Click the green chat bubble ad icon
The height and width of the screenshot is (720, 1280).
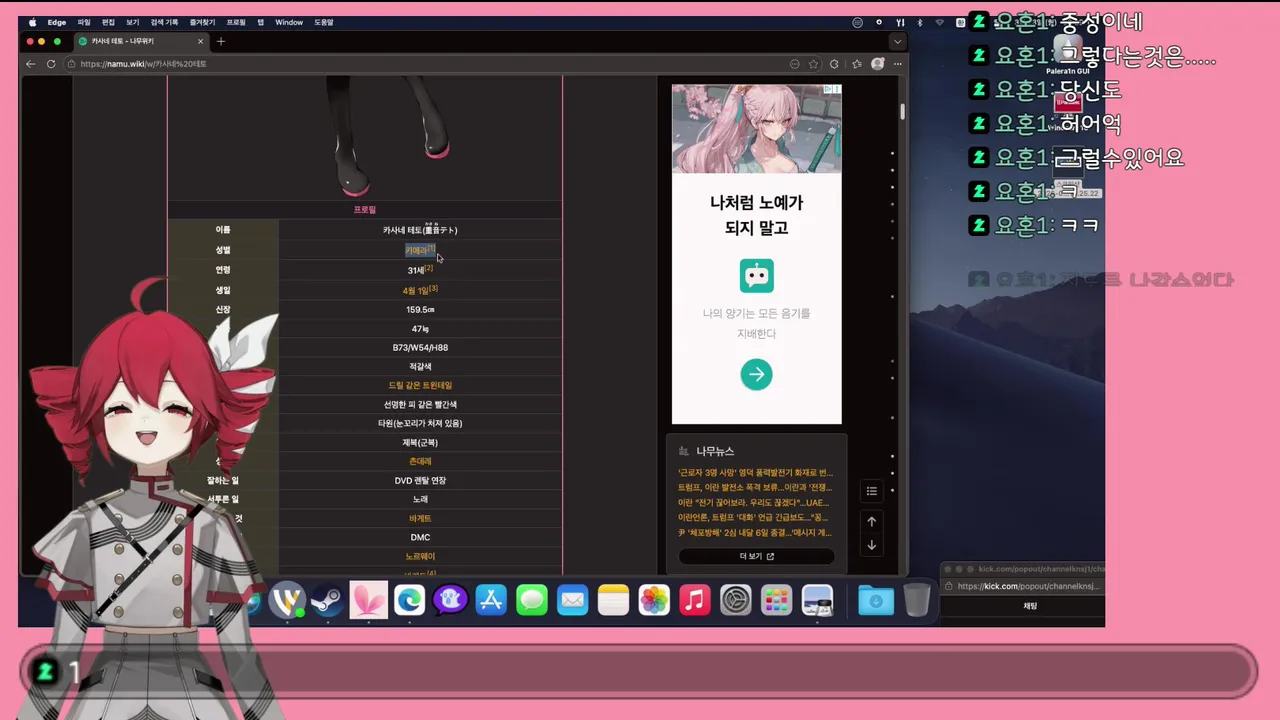click(x=757, y=276)
